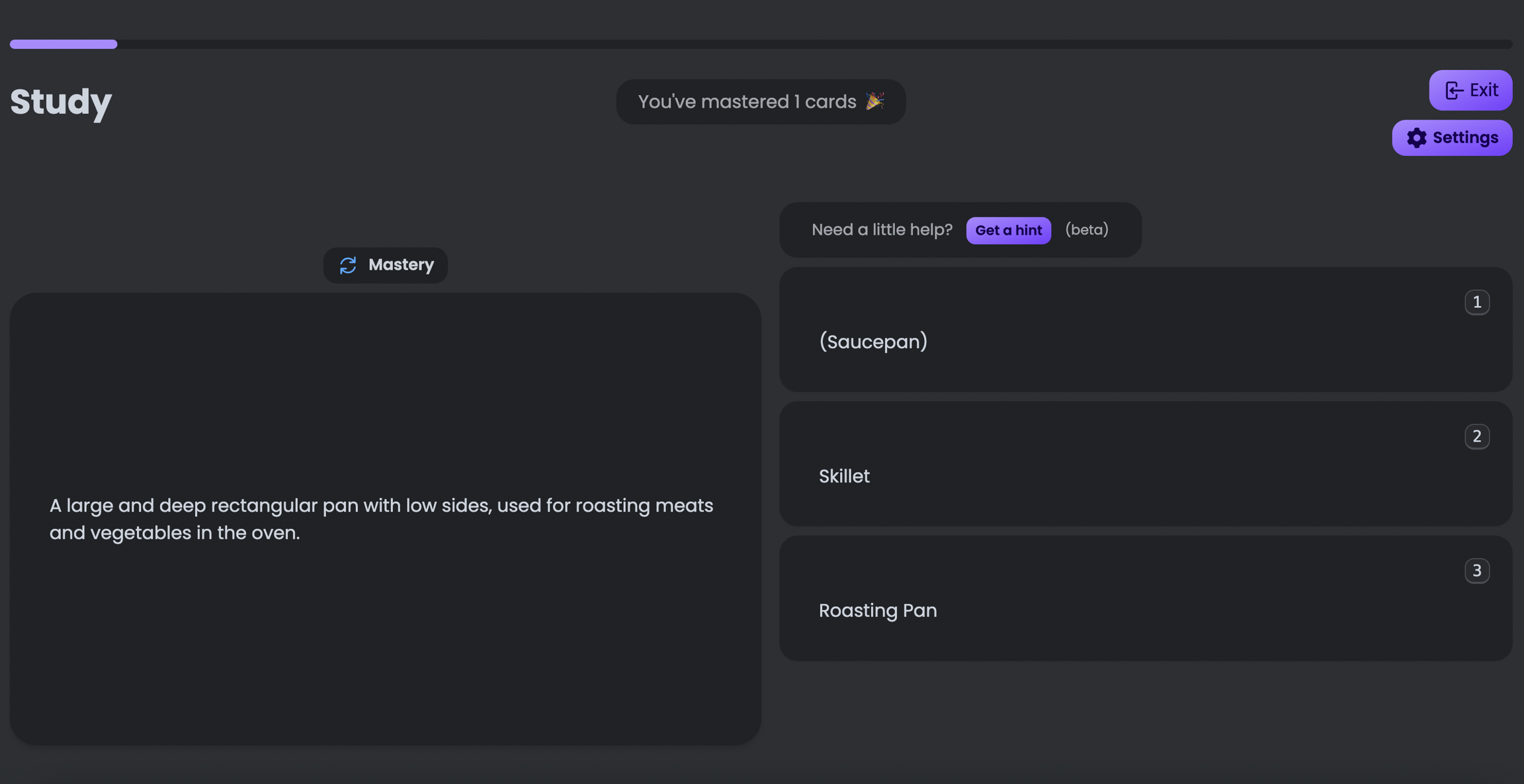
Task: Choose Skillet as the answer
Action: coord(844,476)
